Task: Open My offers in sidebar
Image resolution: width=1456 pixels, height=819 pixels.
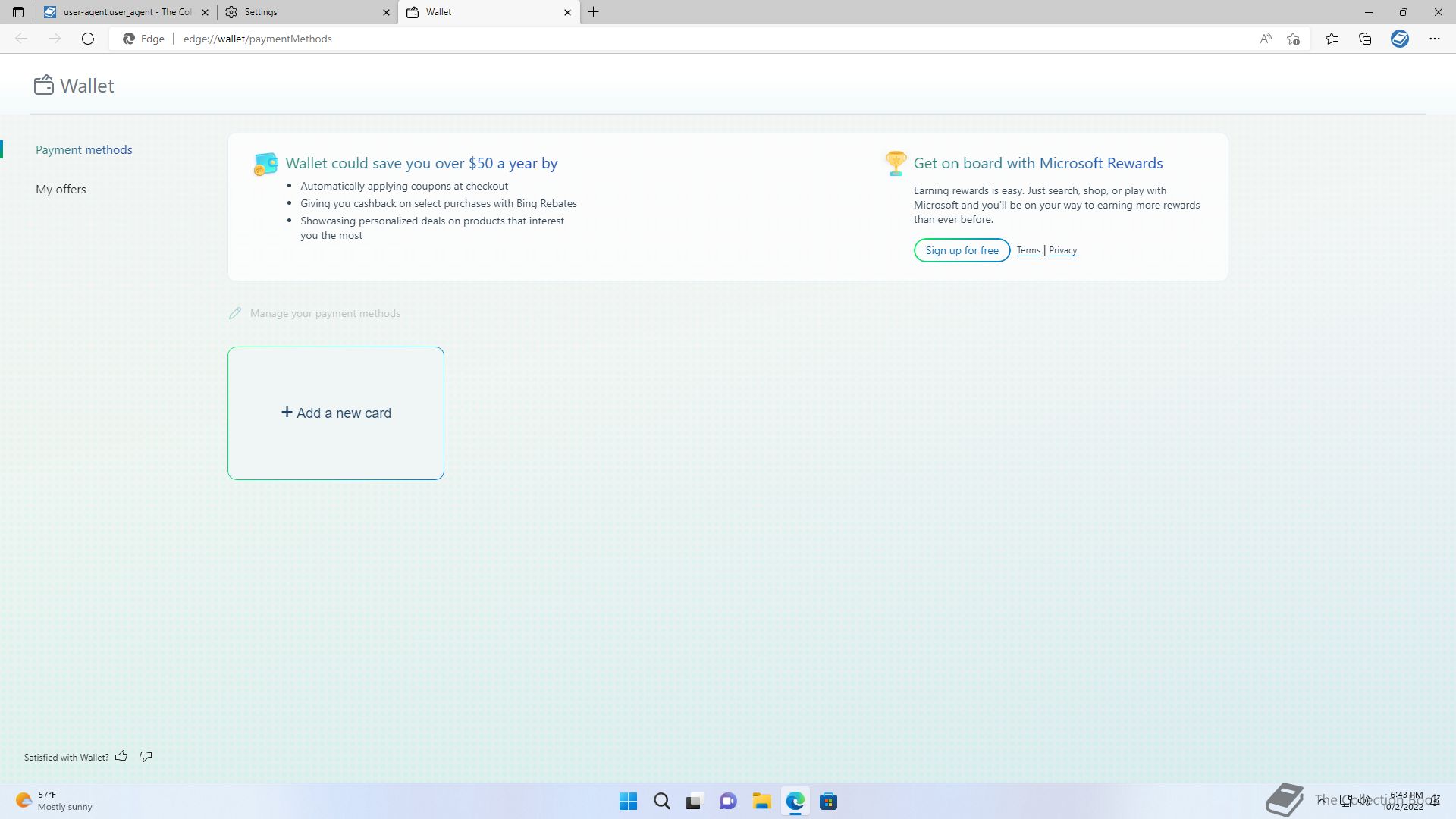Action: click(x=61, y=190)
